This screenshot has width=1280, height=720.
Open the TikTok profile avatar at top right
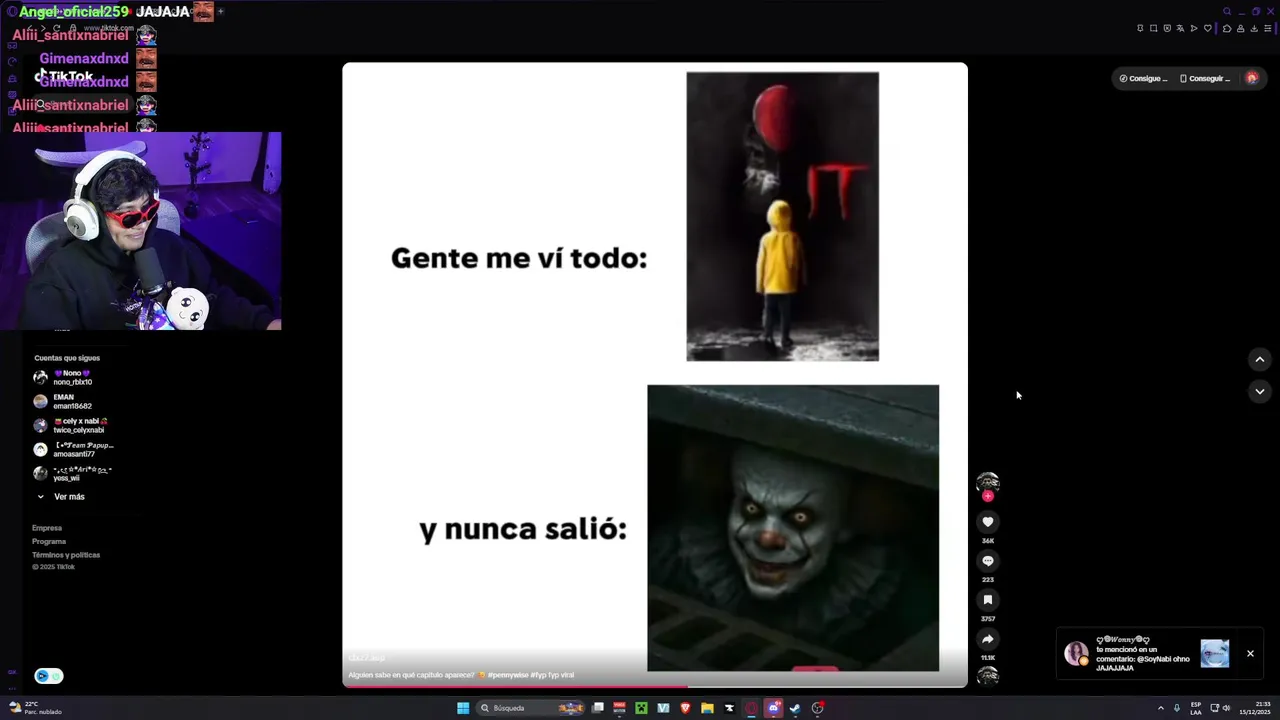[1251, 78]
